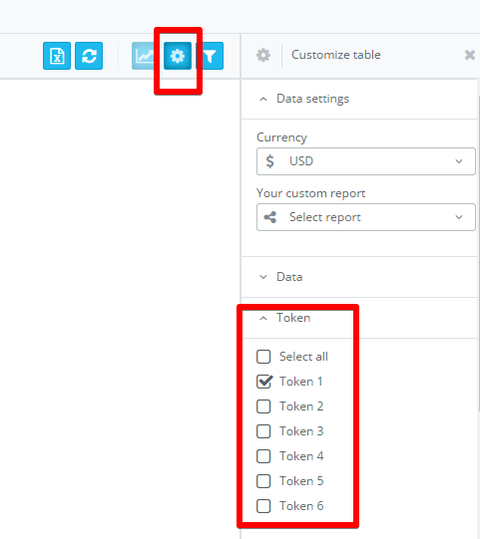This screenshot has height=539, width=480.
Task: Open the Select report dropdown
Action: point(366,217)
